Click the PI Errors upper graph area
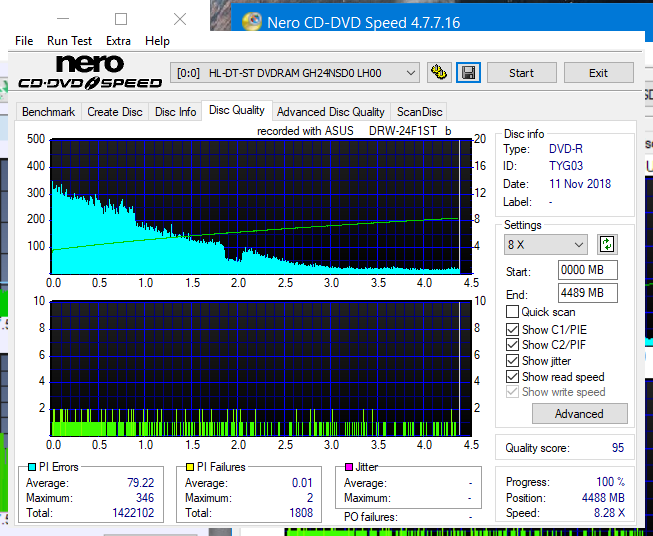This screenshot has width=653, height=536. pyautogui.click(x=261, y=207)
